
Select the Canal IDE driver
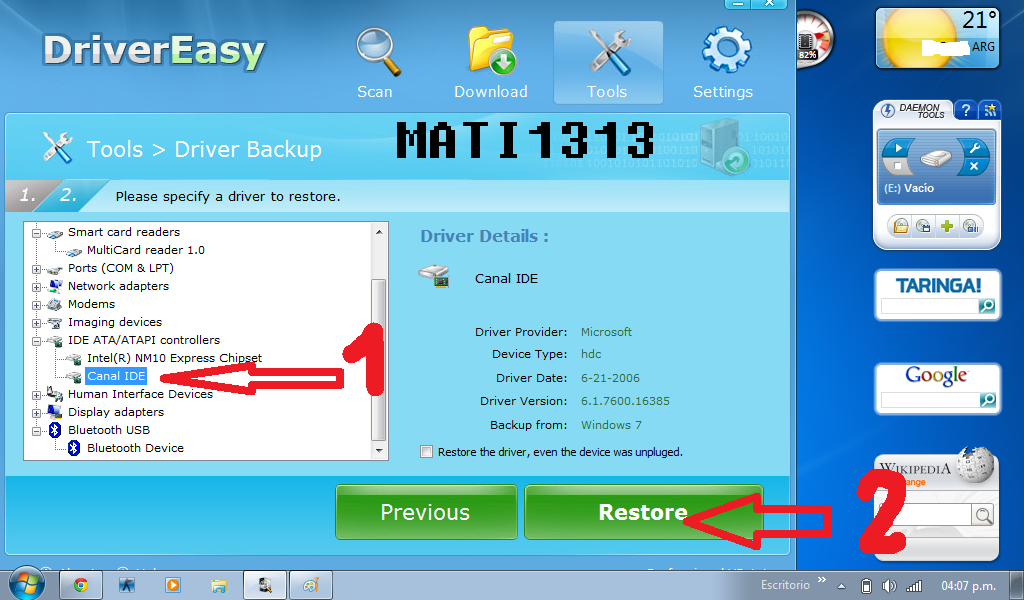pyautogui.click(x=116, y=376)
